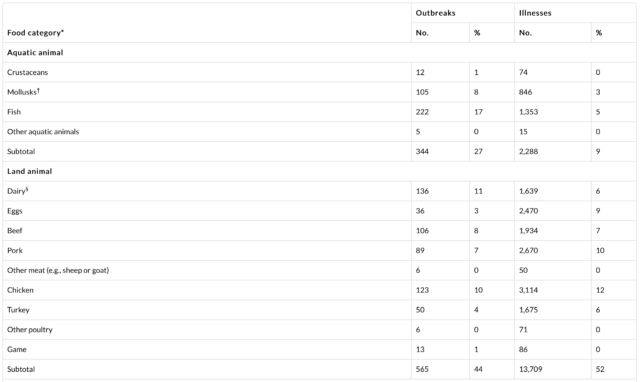Click the Food category column header

point(33,33)
